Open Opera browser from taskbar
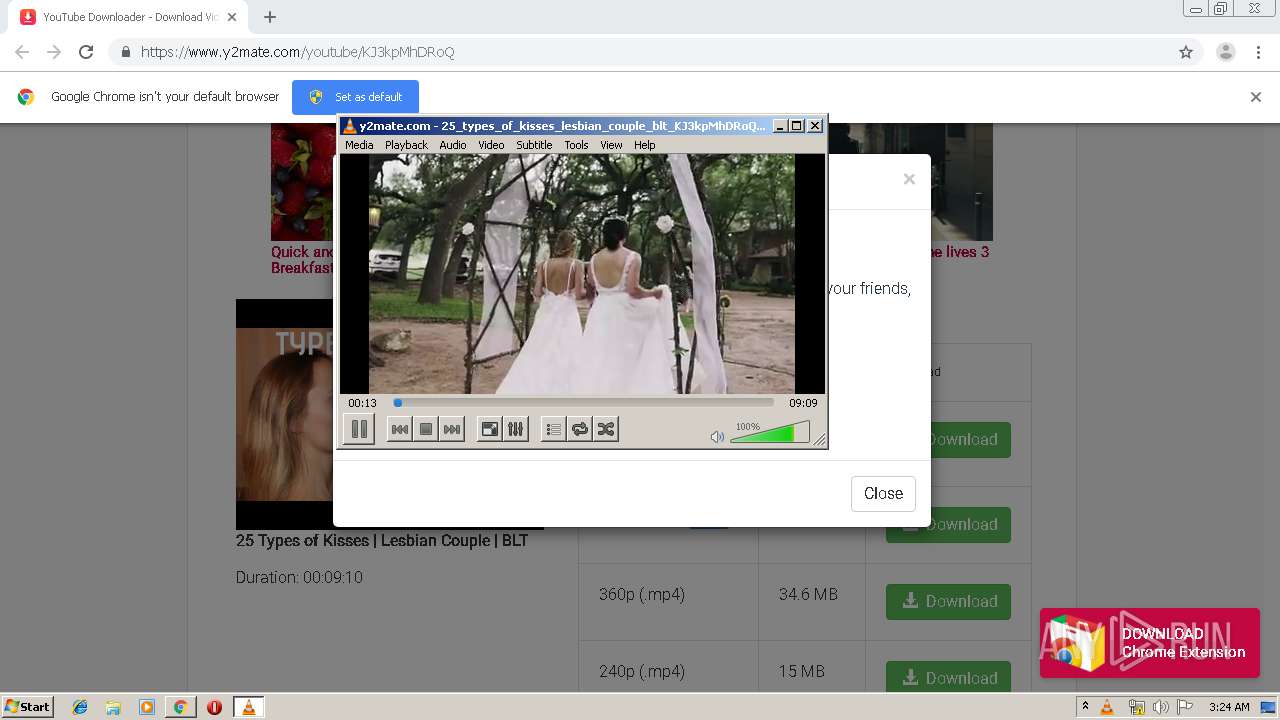 (x=214, y=707)
